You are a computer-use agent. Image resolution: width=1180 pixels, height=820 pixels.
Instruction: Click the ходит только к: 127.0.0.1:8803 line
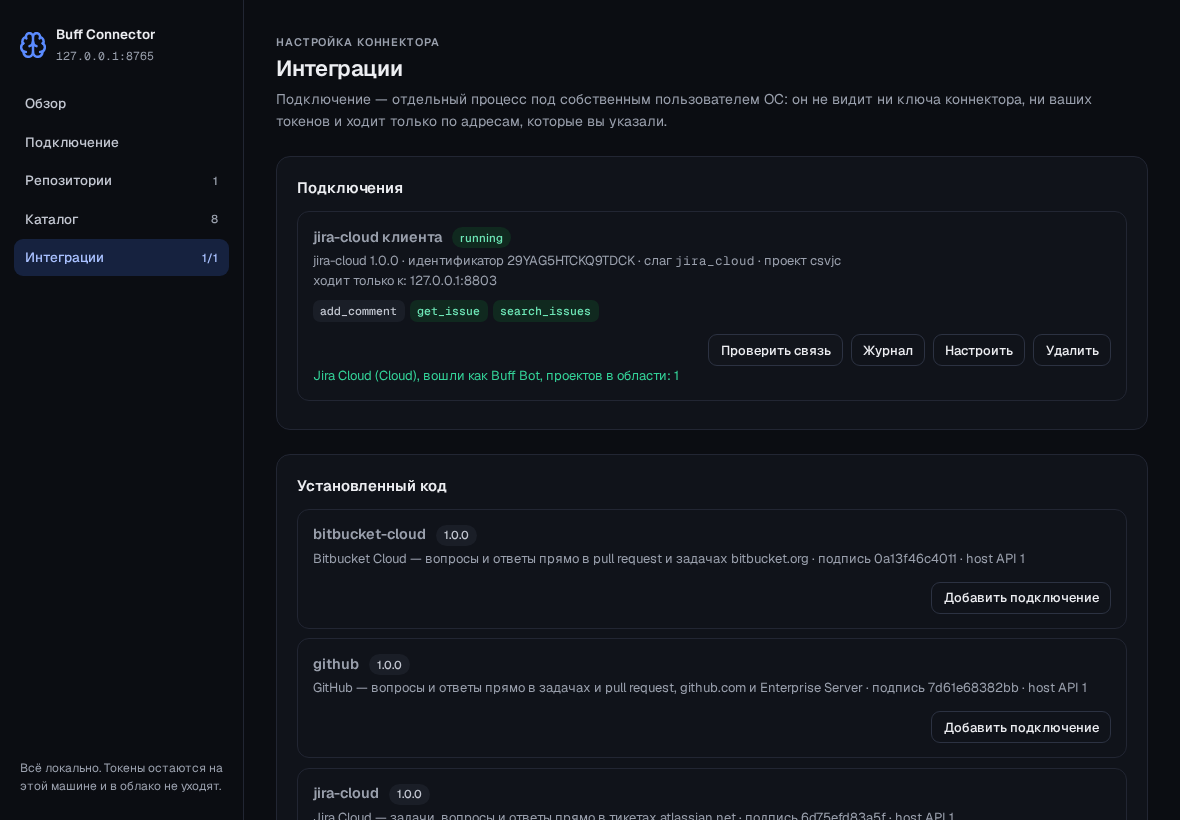point(405,281)
